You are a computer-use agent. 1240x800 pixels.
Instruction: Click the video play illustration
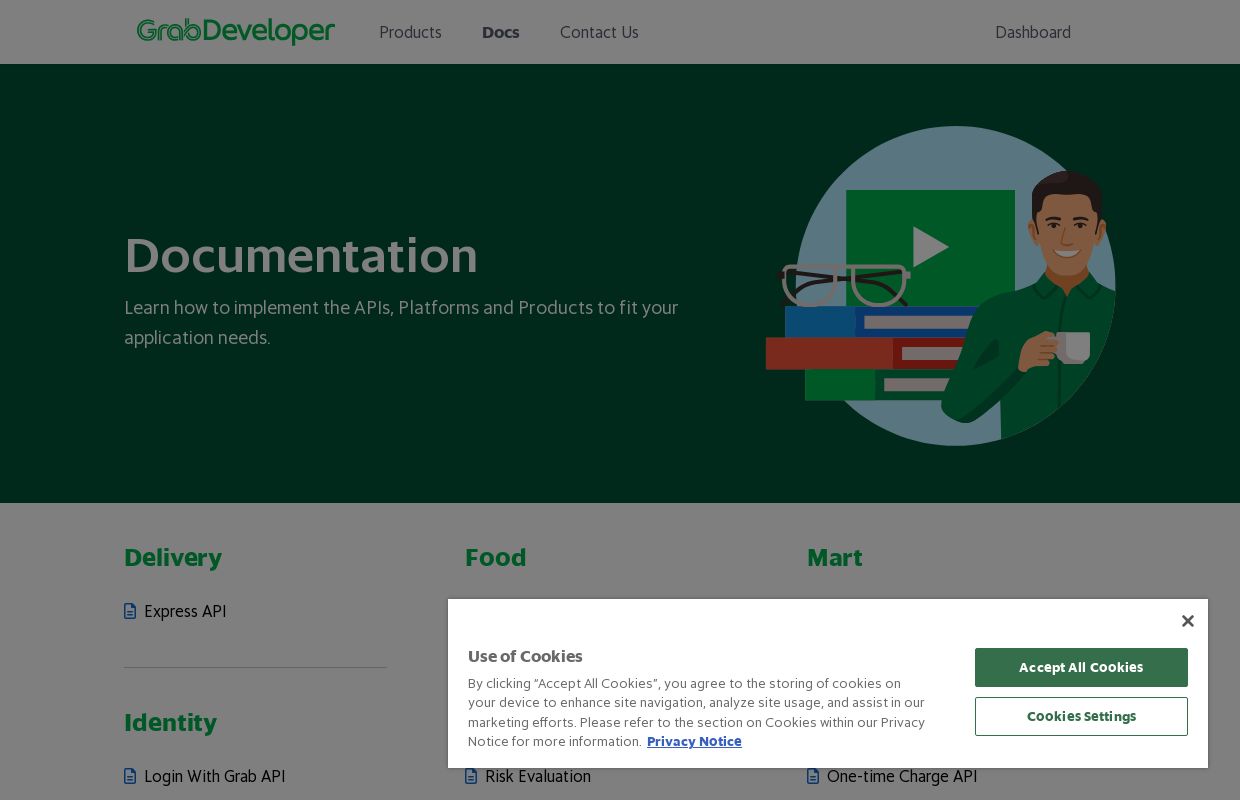[x=930, y=247]
